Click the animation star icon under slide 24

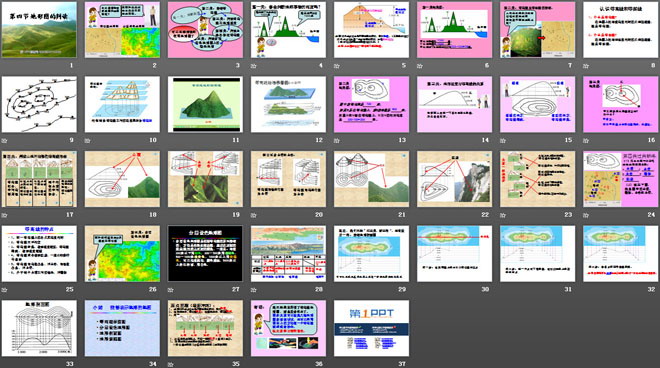[x=586, y=215]
